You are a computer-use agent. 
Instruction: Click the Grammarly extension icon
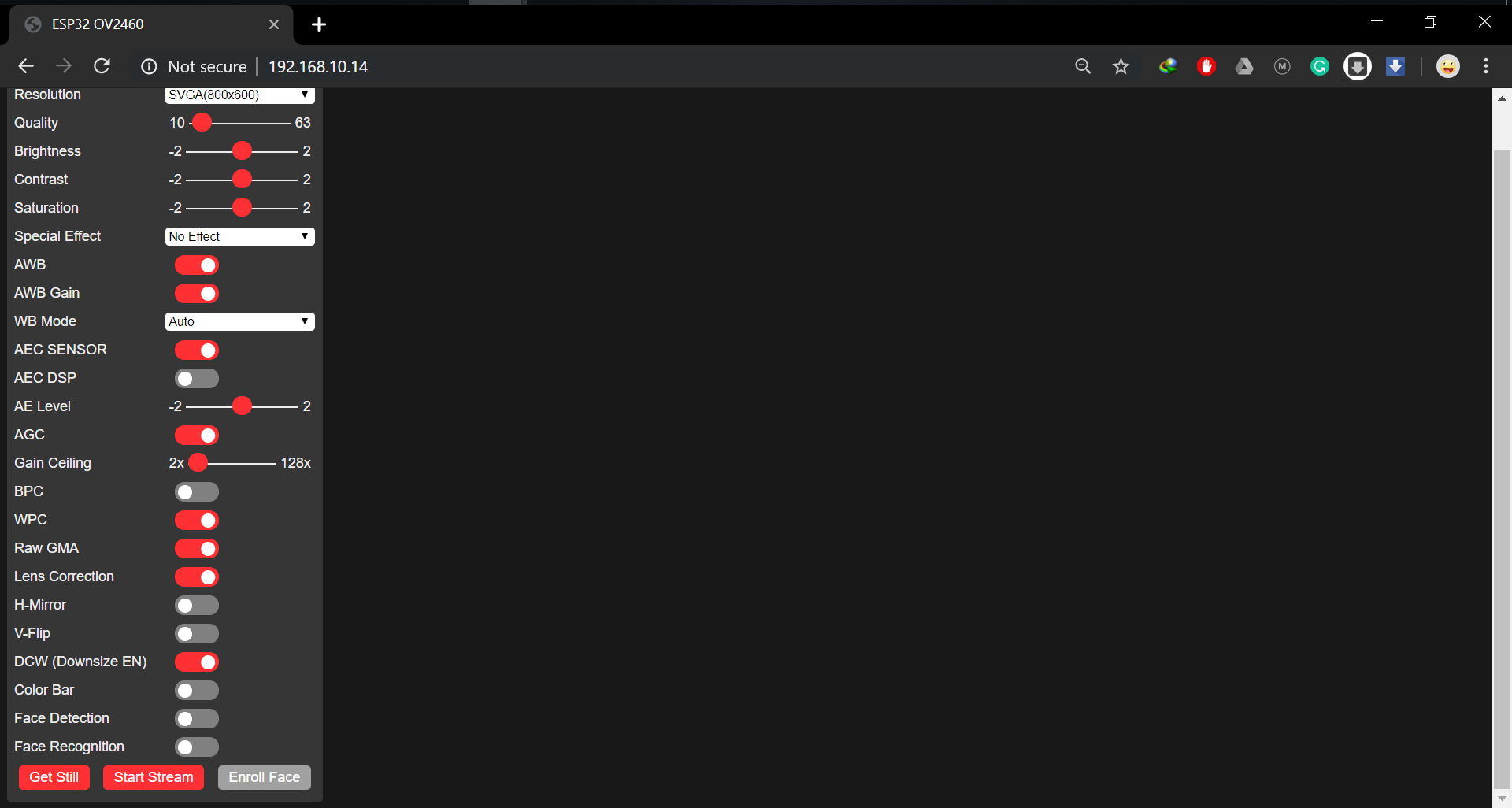tap(1319, 66)
